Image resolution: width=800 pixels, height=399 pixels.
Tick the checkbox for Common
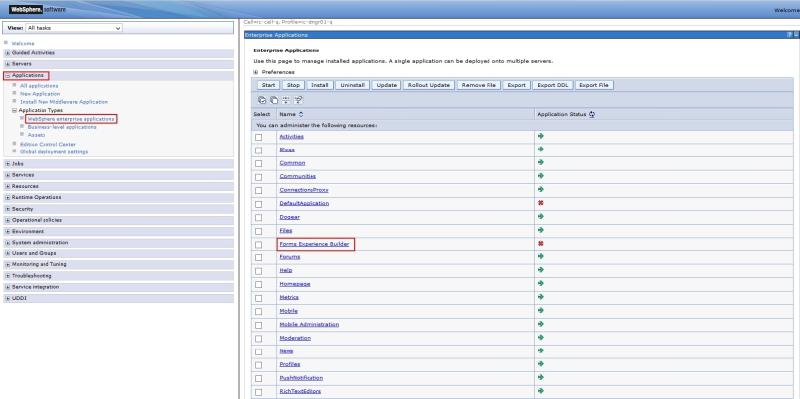pos(259,164)
